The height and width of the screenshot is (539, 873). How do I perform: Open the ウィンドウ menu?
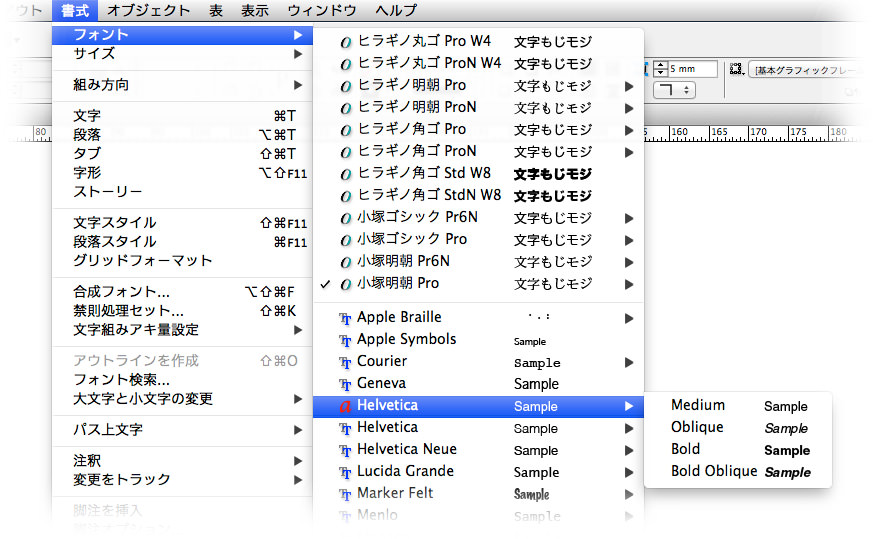(x=322, y=10)
